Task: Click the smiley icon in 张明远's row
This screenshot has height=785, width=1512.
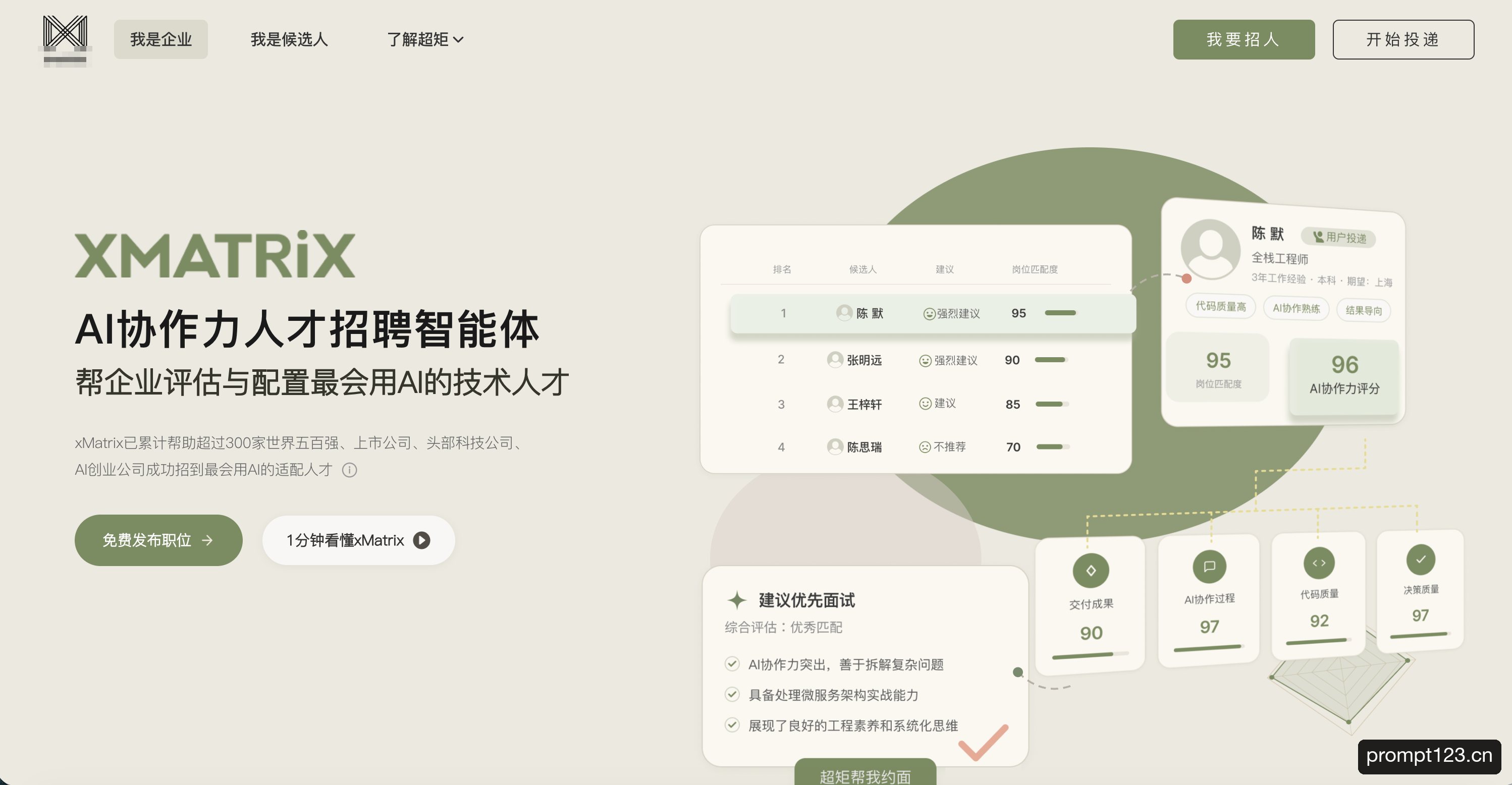Action: [x=925, y=361]
